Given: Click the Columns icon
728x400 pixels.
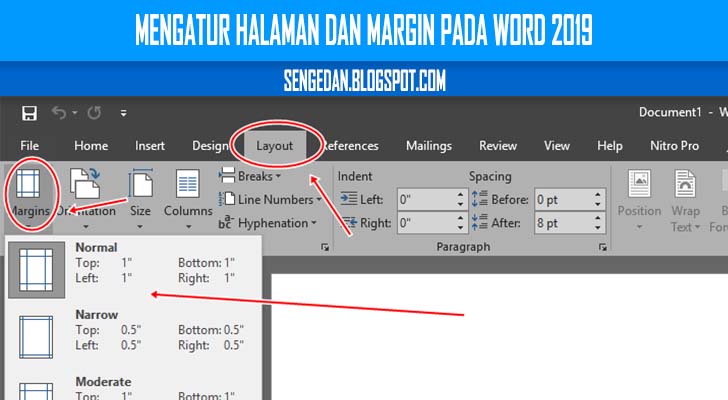Looking at the screenshot, I should 188,184.
